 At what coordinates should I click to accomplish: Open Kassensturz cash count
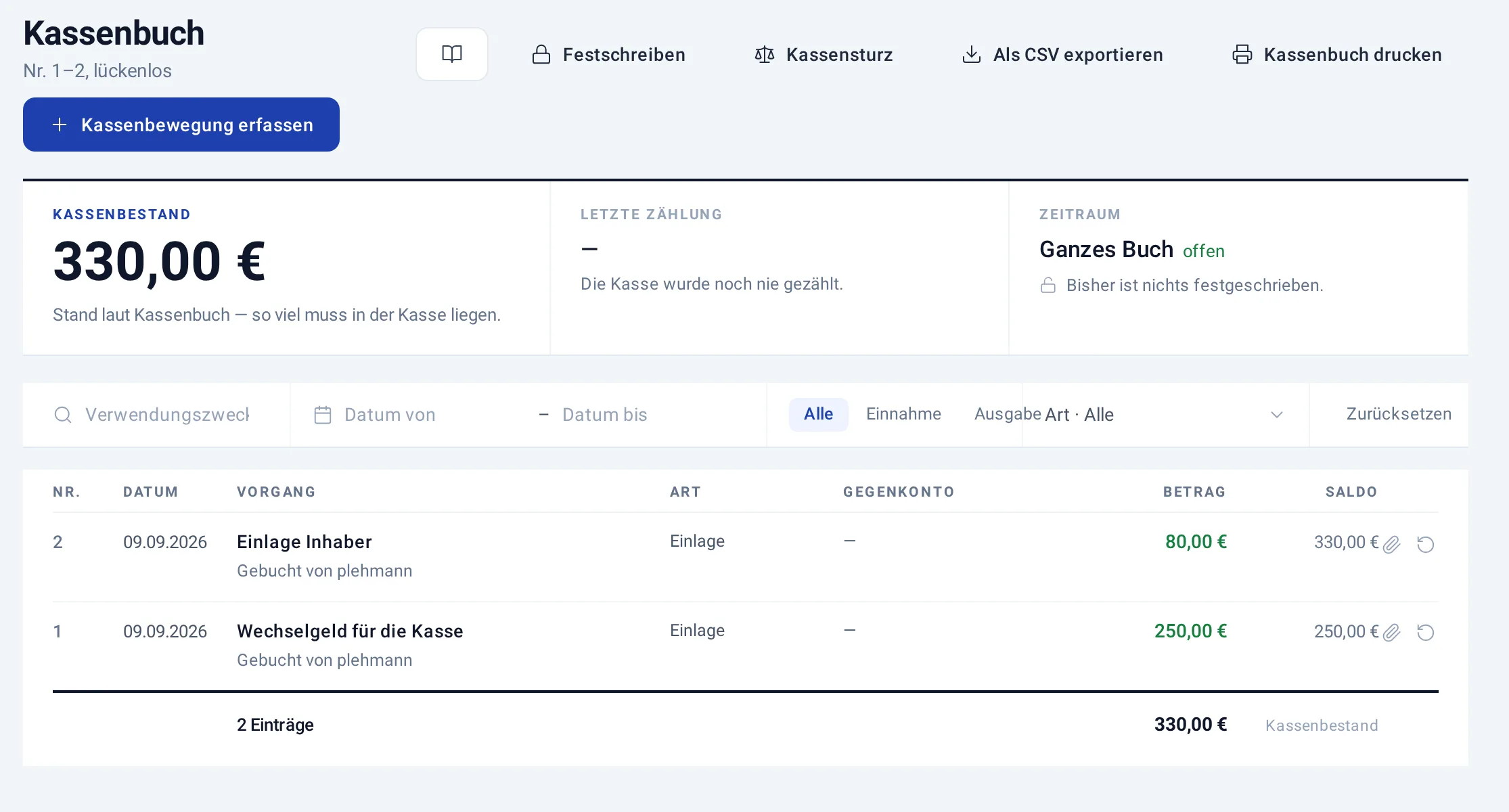pyautogui.click(x=824, y=54)
